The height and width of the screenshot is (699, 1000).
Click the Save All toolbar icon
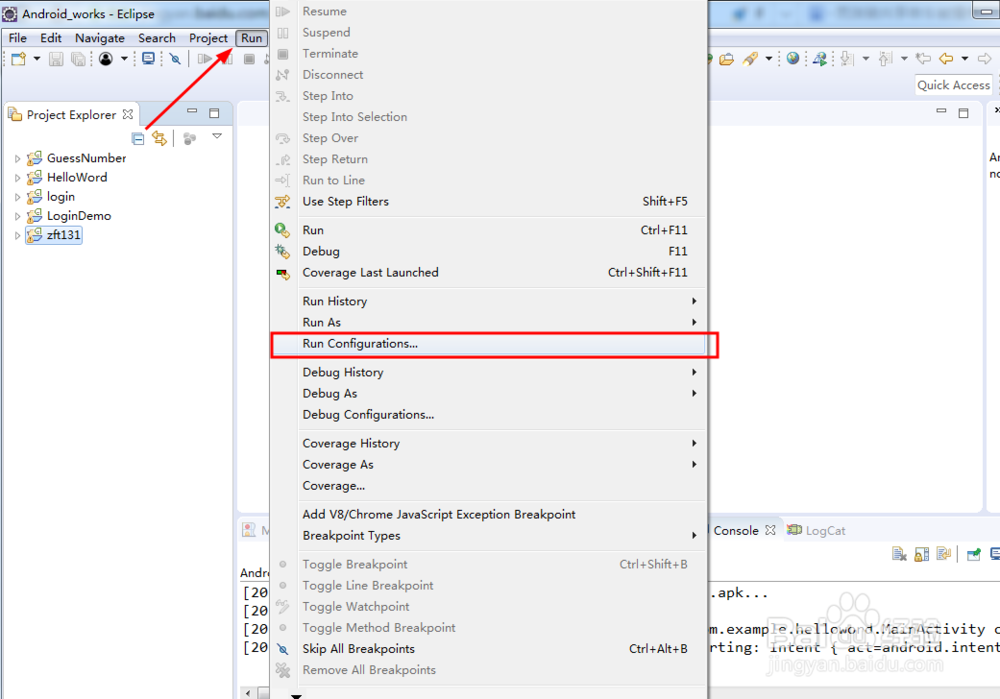[78, 59]
